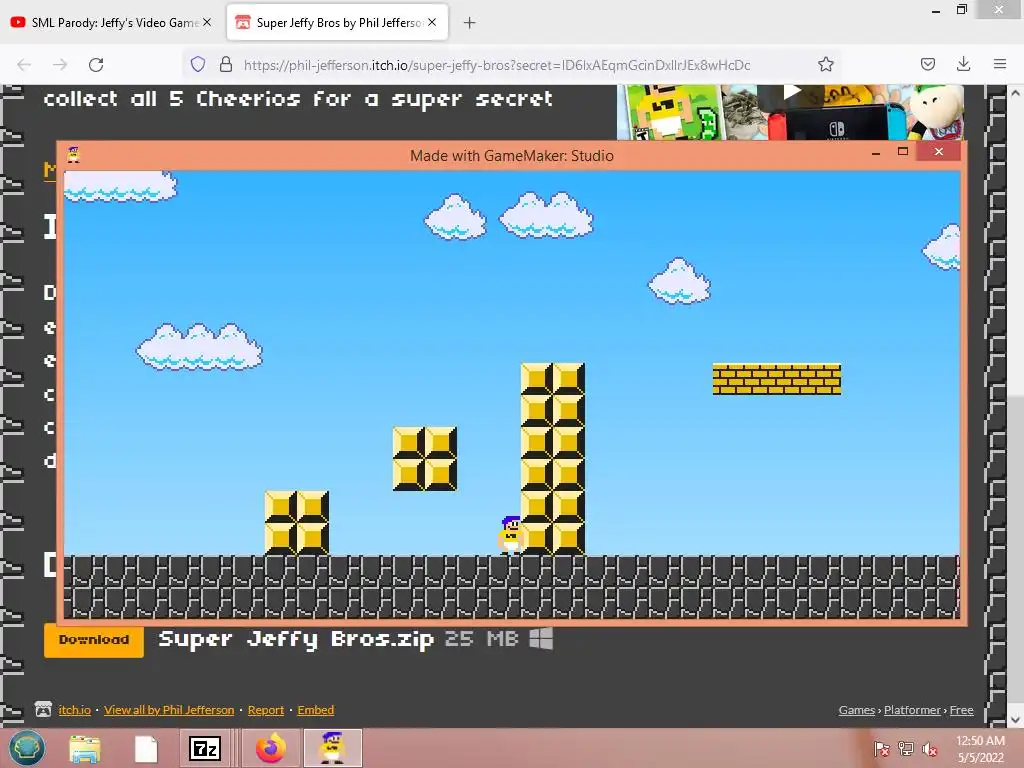The width and height of the screenshot is (1024, 768).
Task: Go forward to next page
Action: (60, 65)
